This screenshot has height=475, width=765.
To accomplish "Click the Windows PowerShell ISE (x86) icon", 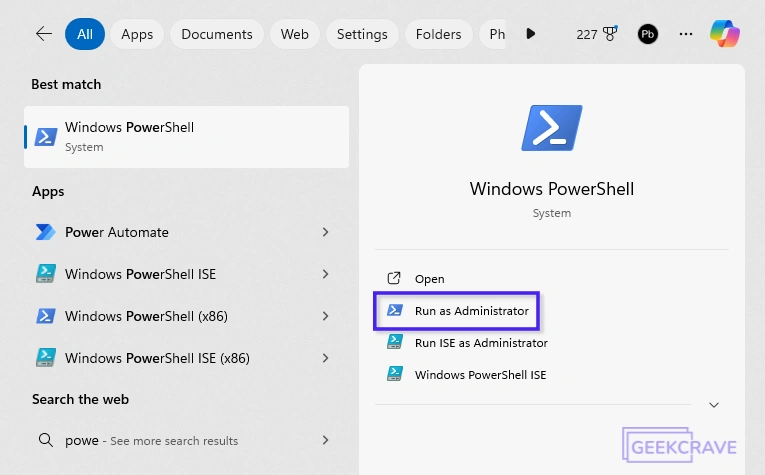I will tap(46, 358).
